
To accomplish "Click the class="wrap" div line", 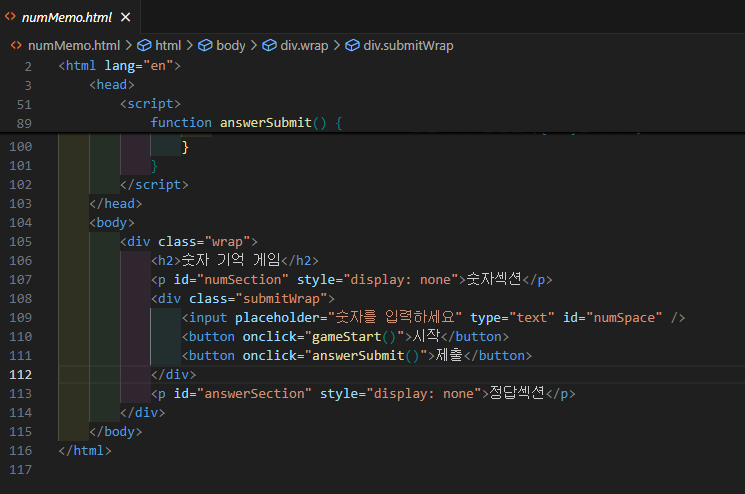I will coord(189,242).
